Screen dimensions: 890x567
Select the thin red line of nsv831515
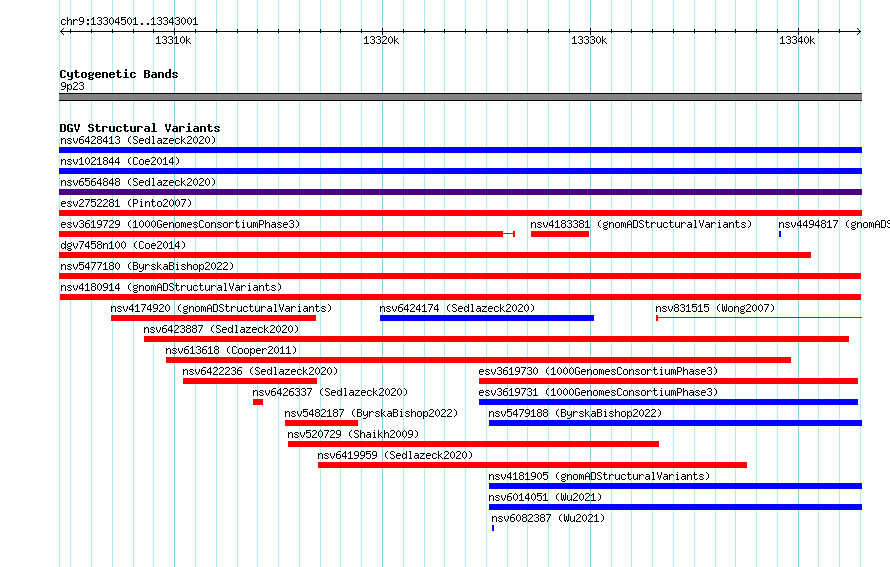tap(759, 318)
